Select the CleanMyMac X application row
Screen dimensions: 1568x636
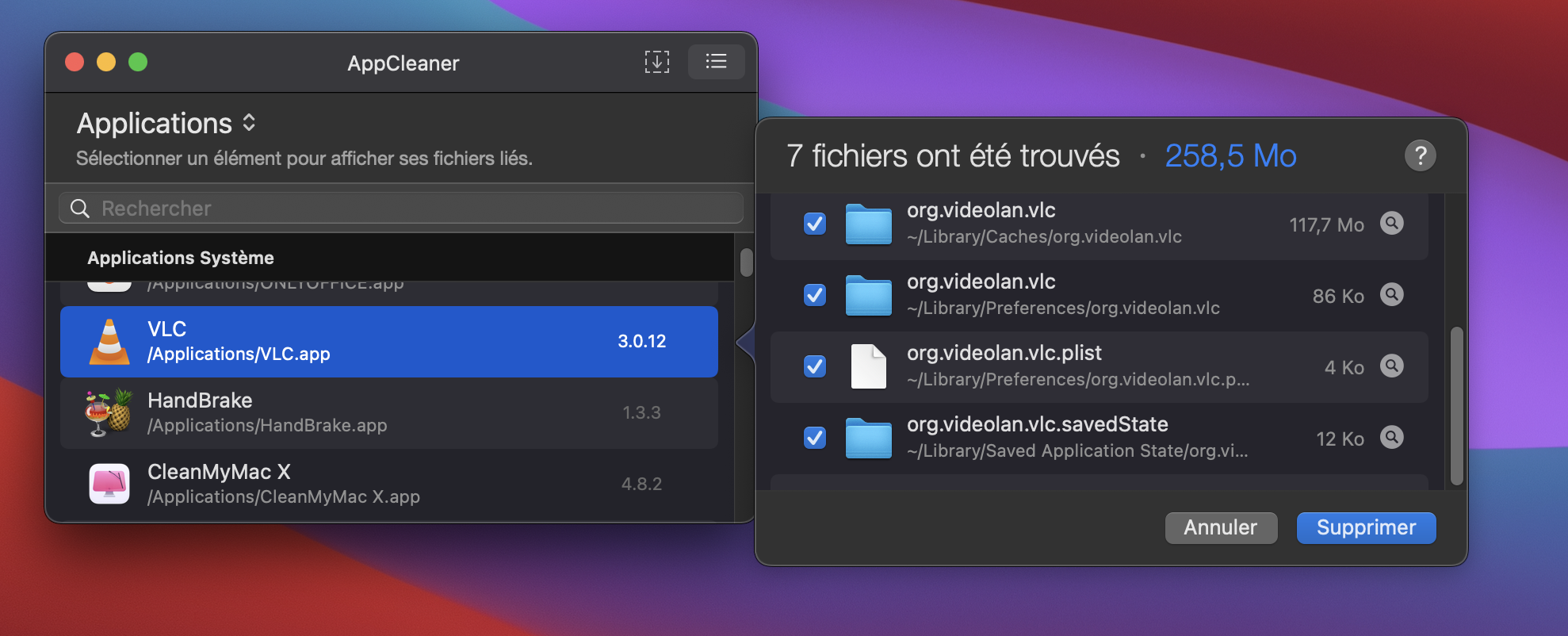[389, 485]
